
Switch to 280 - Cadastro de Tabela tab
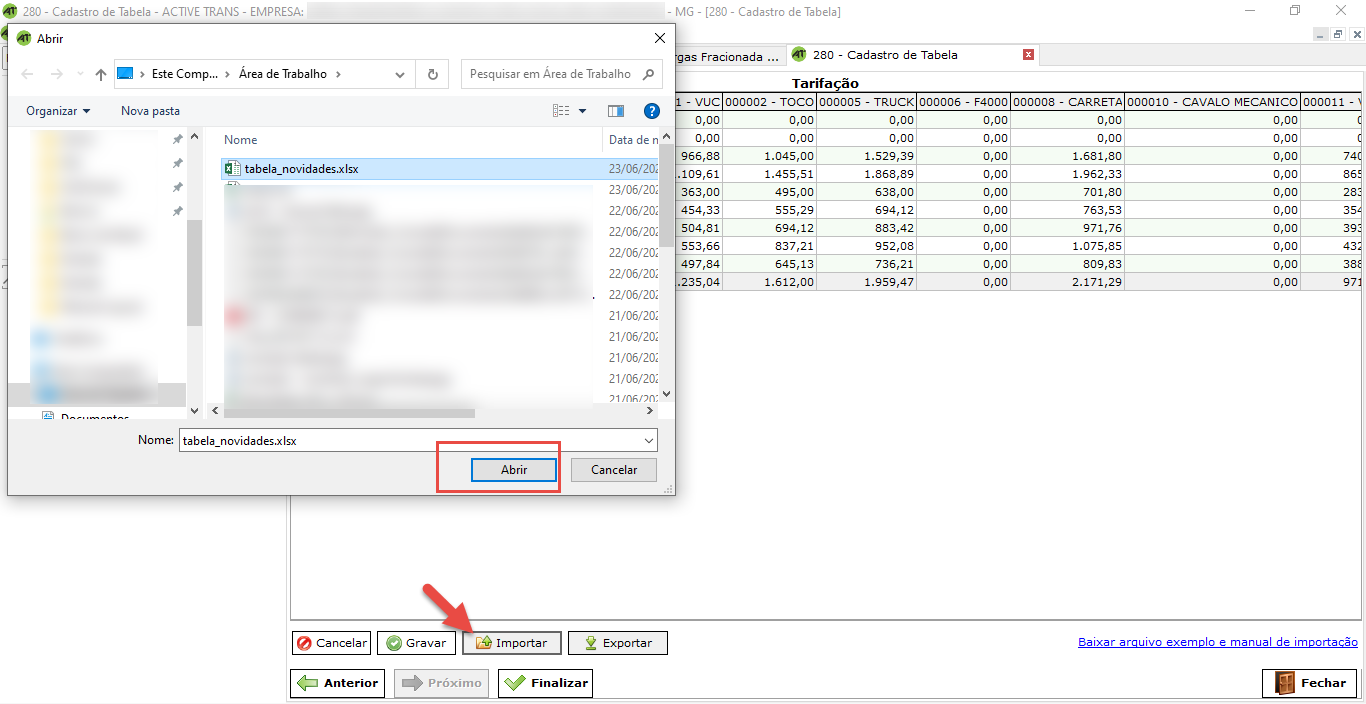coord(884,55)
